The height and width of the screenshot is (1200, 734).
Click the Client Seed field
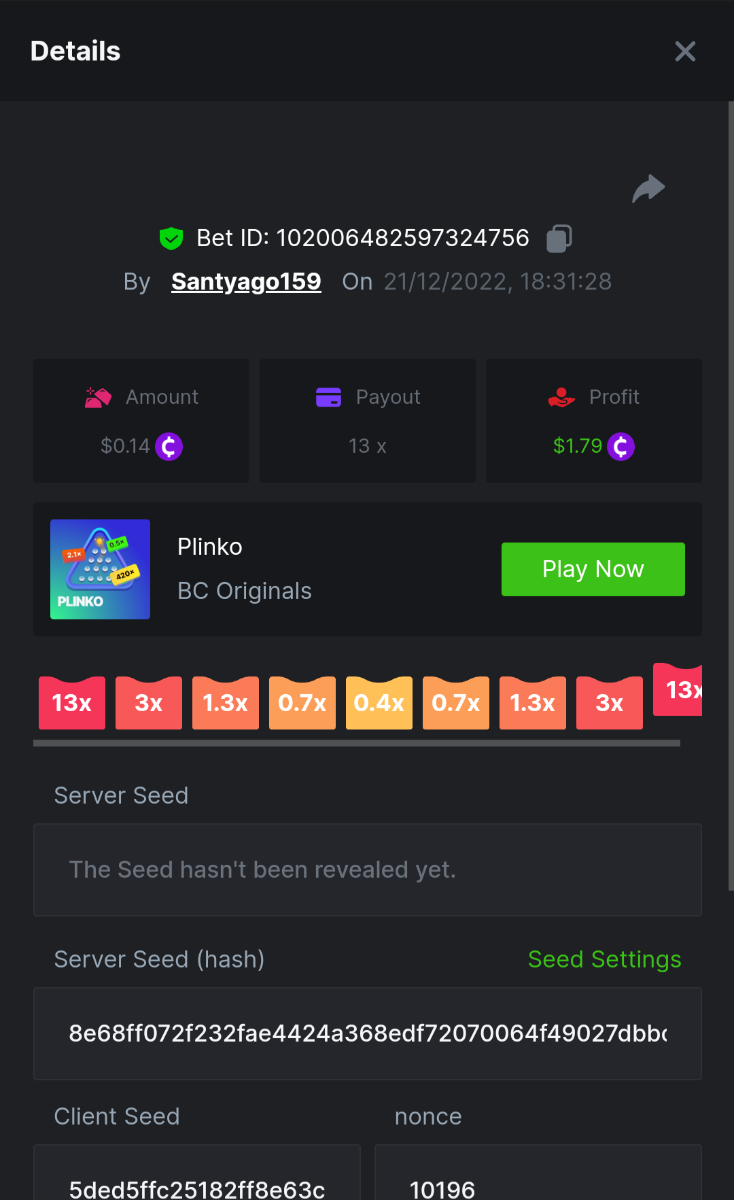[x=197, y=1180]
